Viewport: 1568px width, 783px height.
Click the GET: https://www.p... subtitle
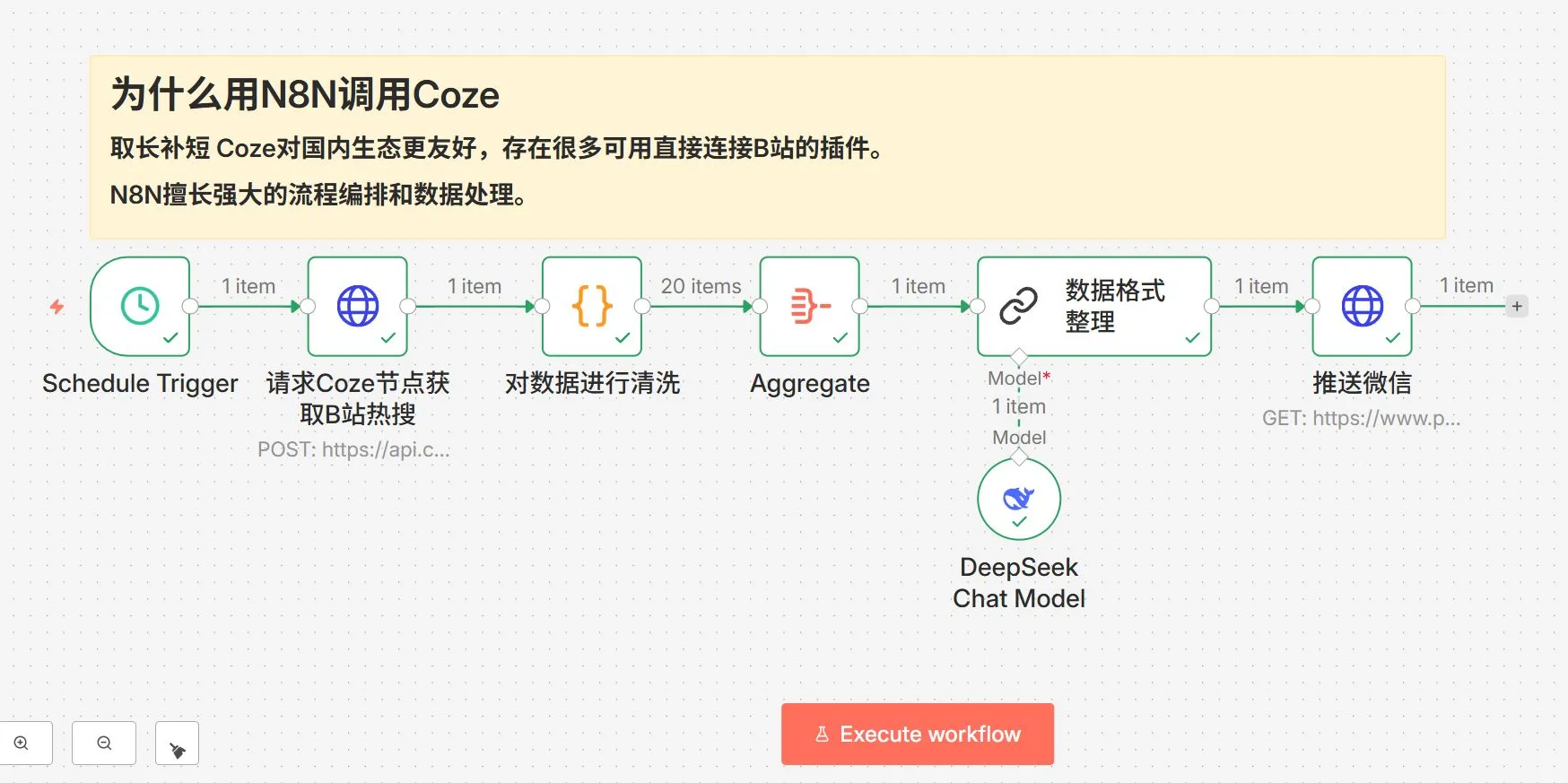1362,418
